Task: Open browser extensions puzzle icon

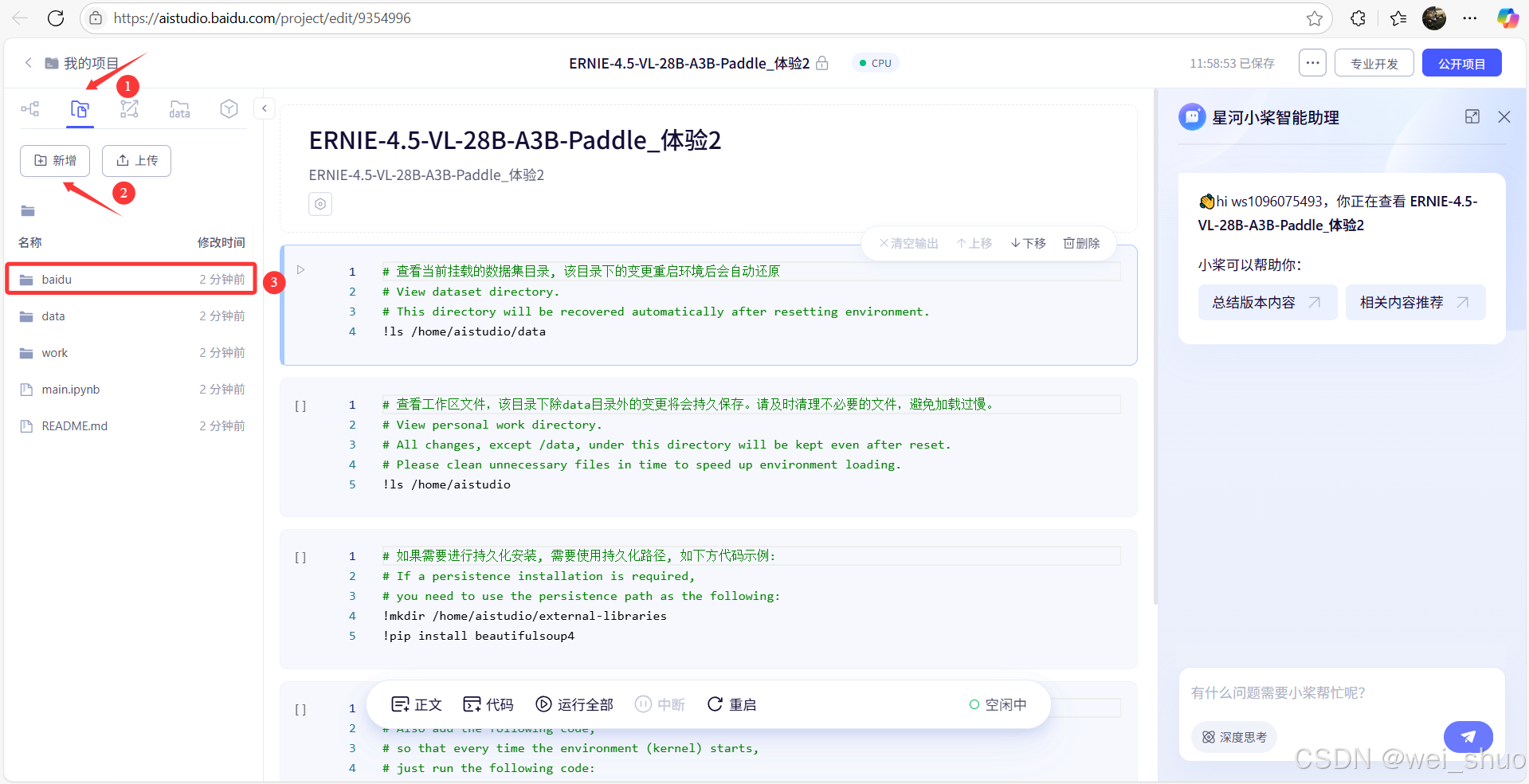Action: coord(1358,18)
